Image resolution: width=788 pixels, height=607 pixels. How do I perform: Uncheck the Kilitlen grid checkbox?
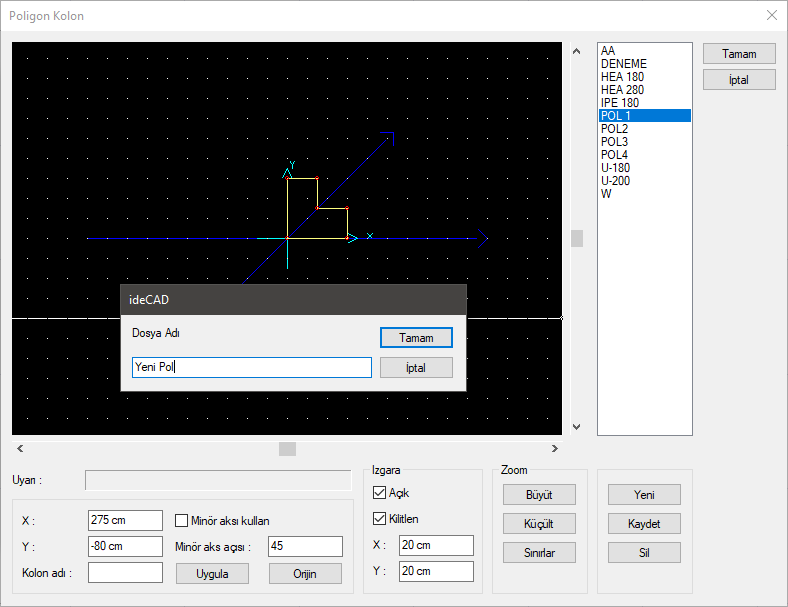pos(379,518)
